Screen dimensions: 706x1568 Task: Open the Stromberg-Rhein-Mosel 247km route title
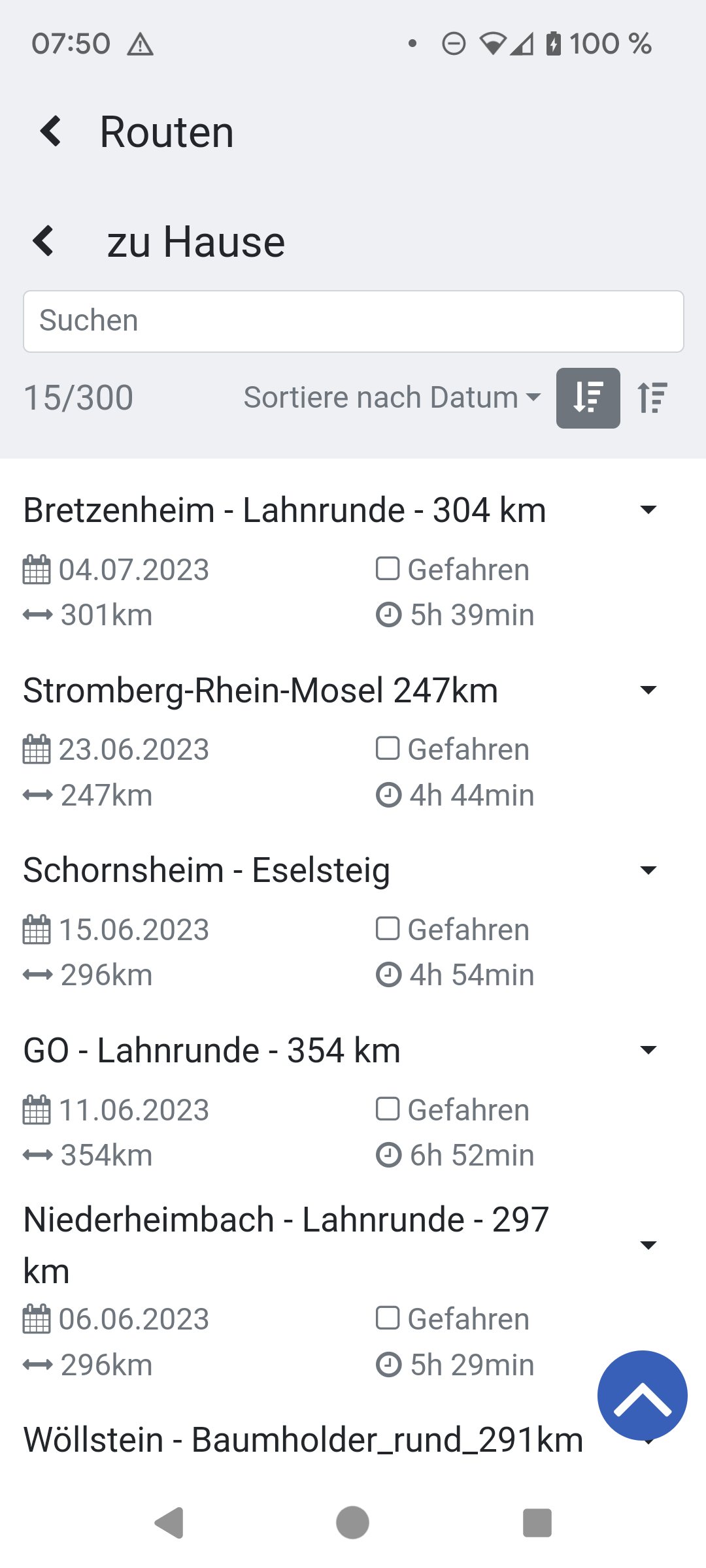click(x=260, y=691)
